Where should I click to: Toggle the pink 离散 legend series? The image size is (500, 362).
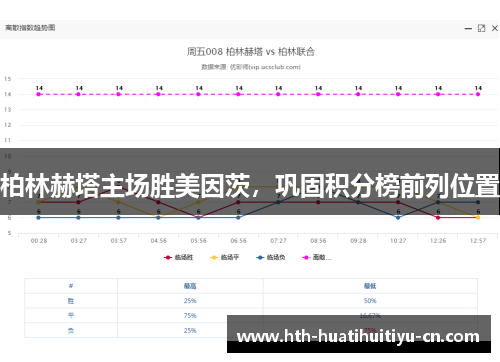tap(317, 257)
